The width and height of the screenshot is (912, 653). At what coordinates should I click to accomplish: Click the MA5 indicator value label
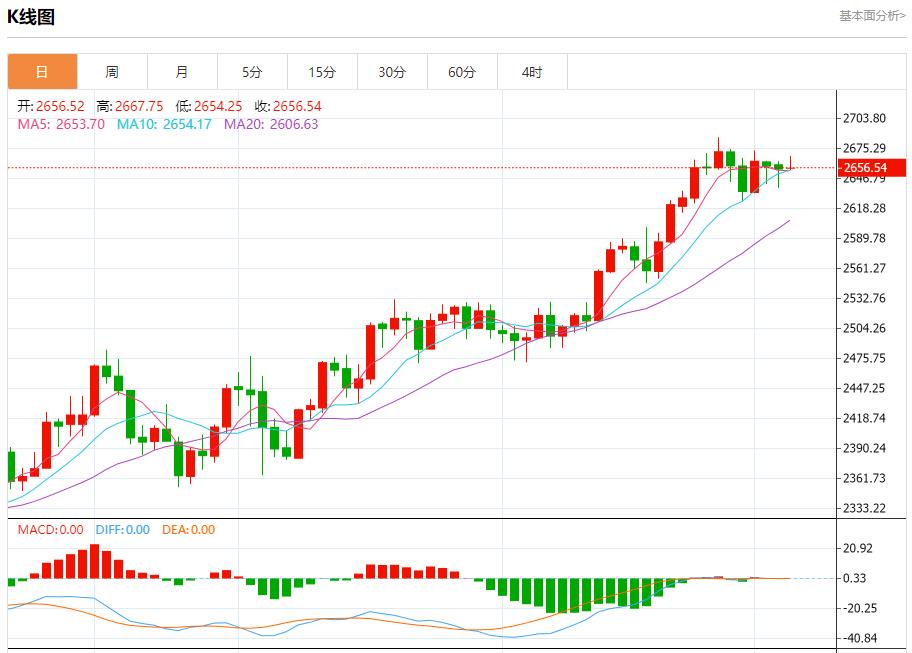click(x=61, y=124)
